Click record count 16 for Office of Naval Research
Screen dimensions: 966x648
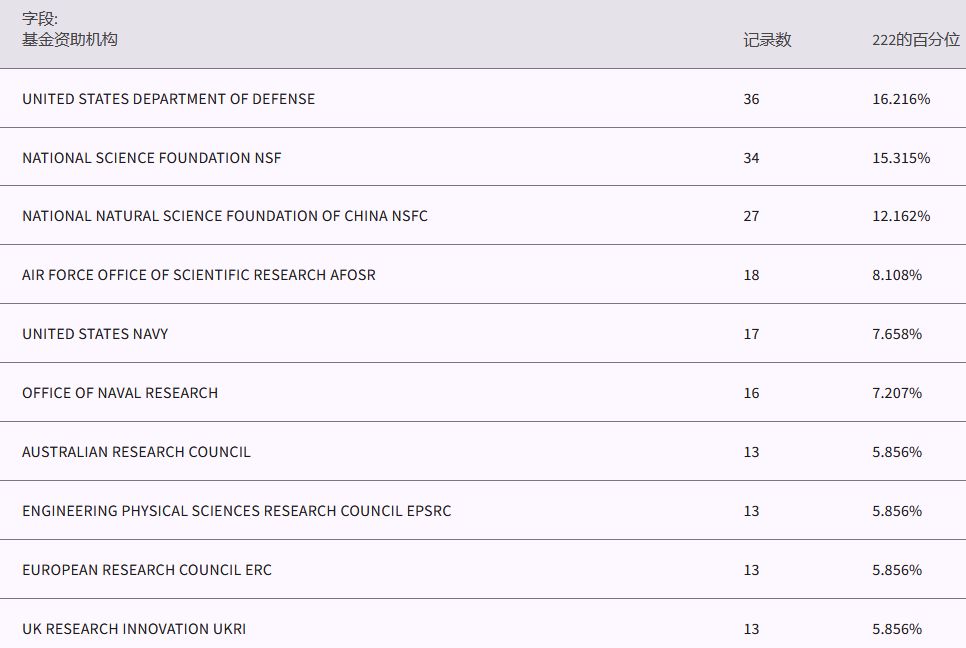pos(751,393)
